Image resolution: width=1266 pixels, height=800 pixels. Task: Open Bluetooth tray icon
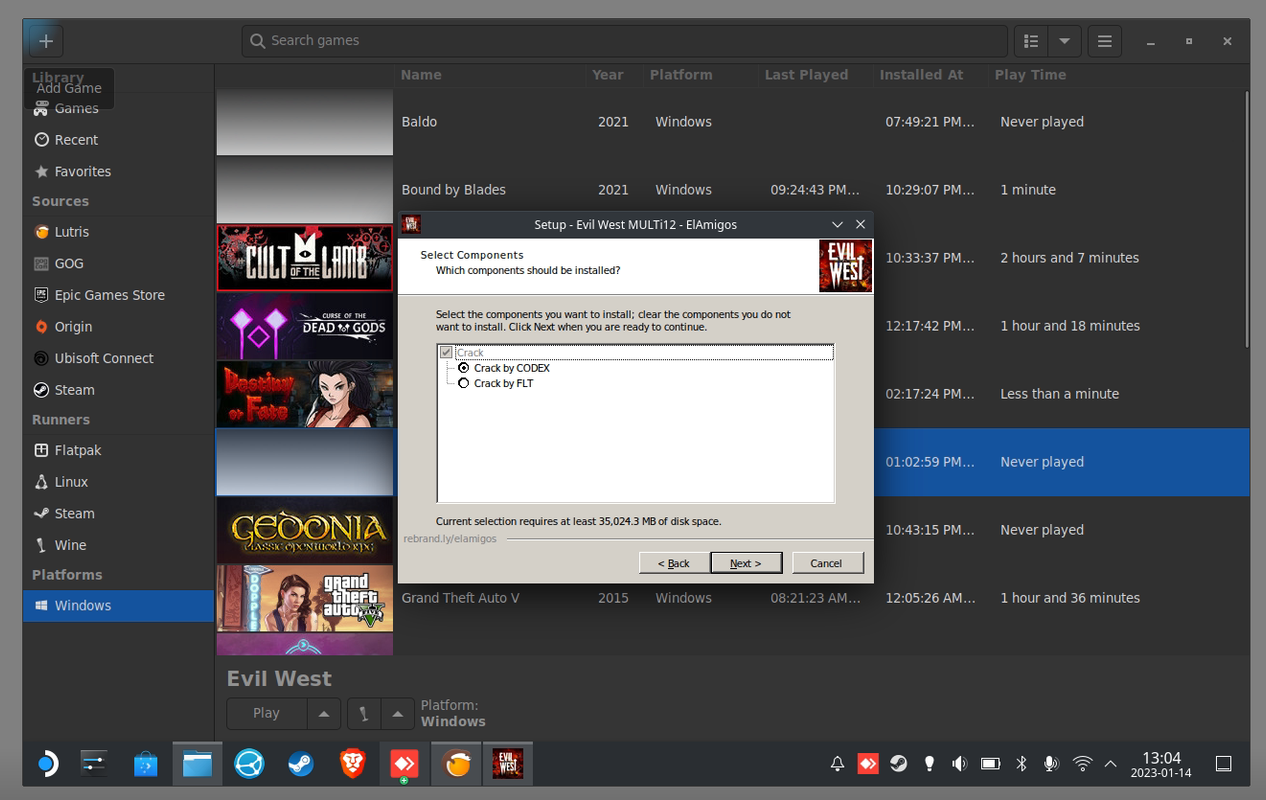pos(1021,764)
